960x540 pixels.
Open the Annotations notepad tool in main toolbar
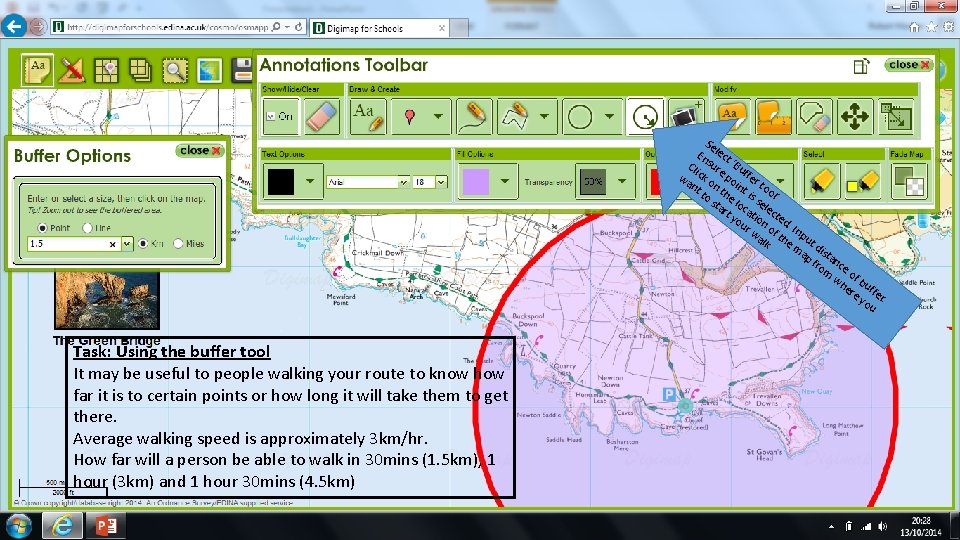(37, 70)
